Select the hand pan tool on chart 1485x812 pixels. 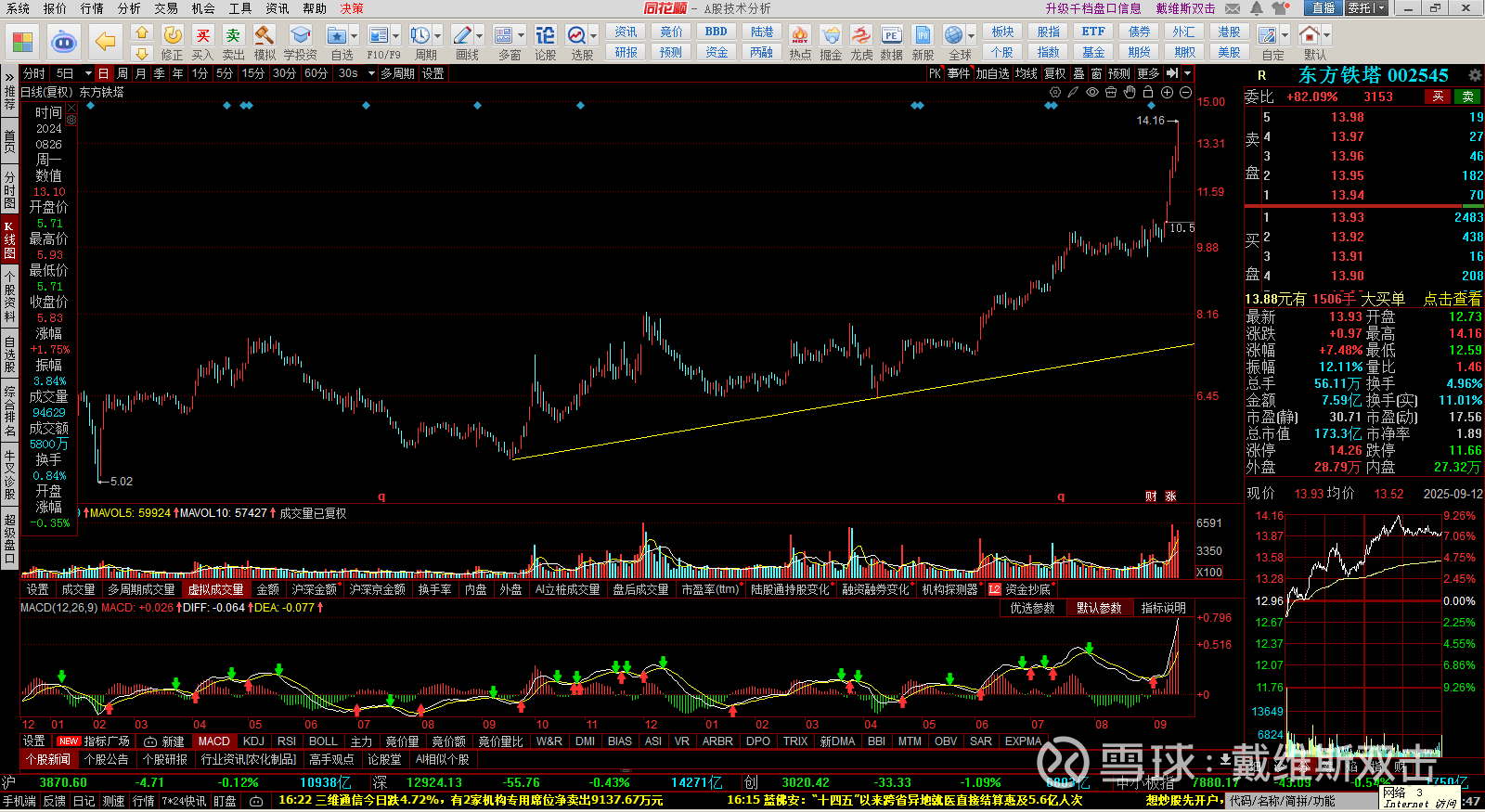tap(1130, 92)
